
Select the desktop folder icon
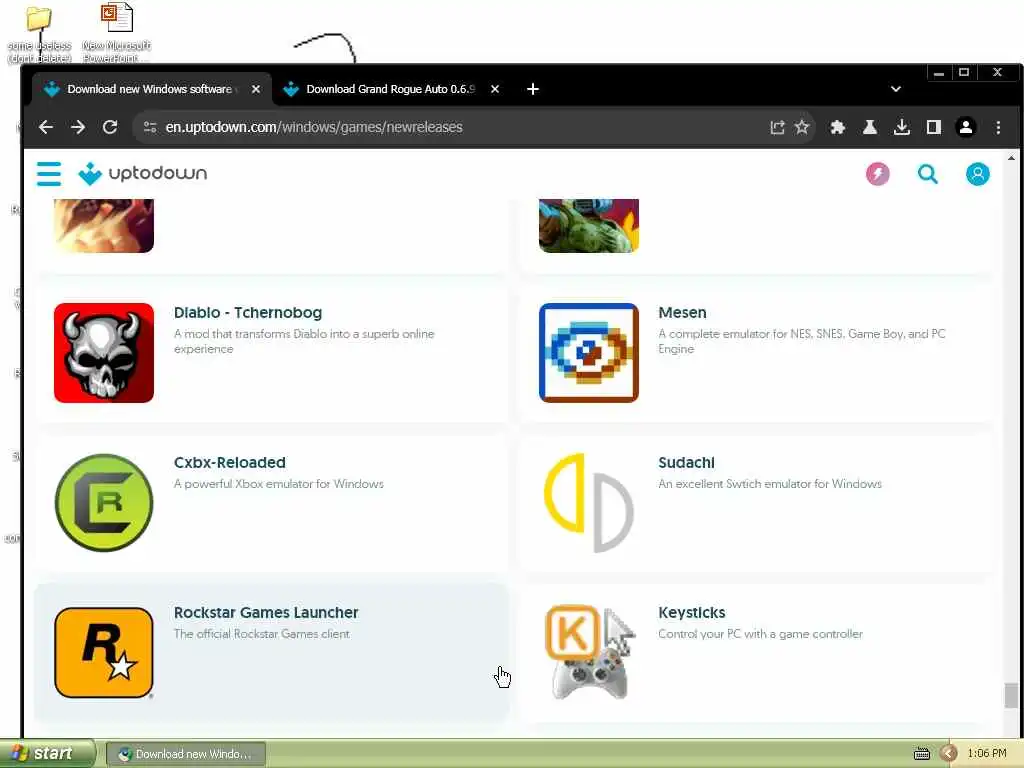click(x=39, y=34)
